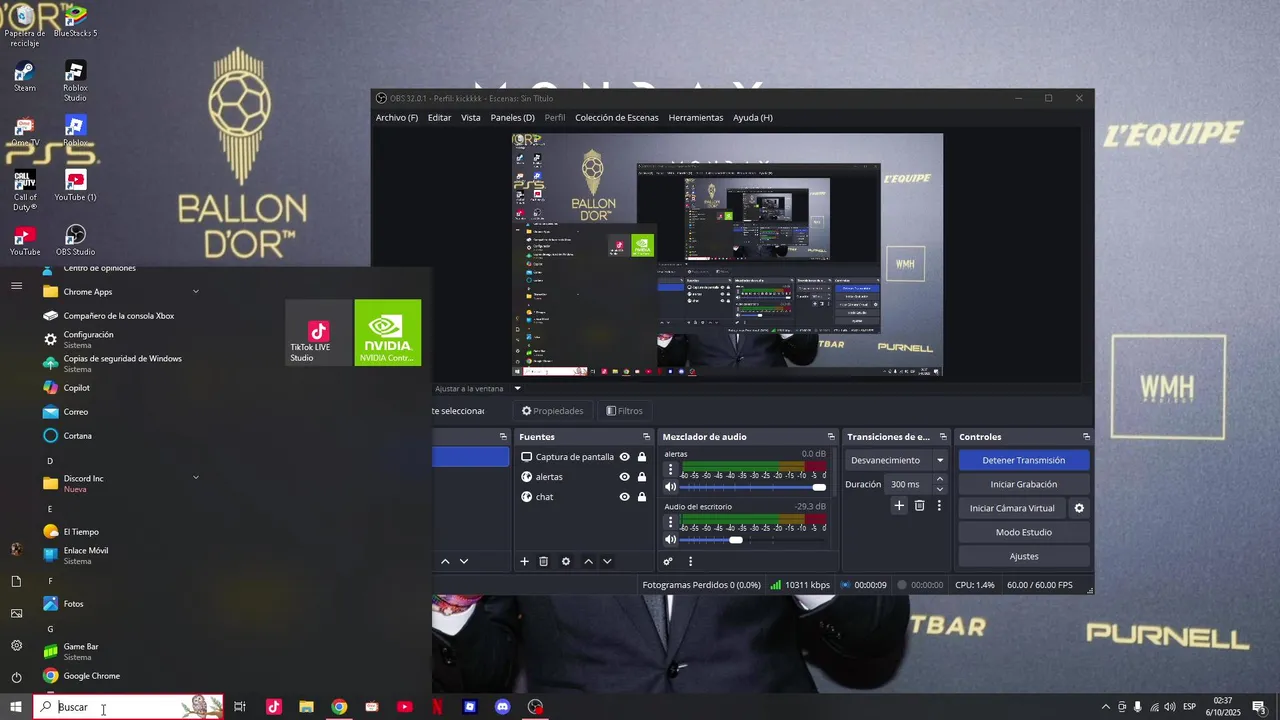Undock the Fuentes panel with its float icon

646,437
